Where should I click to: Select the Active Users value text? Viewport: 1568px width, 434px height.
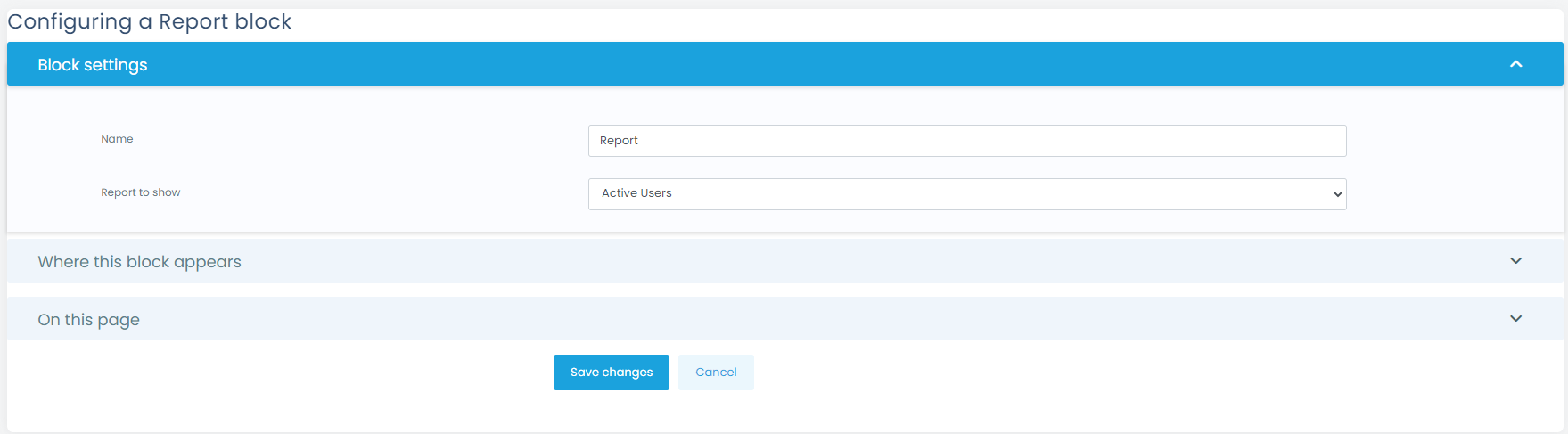pyautogui.click(x=636, y=193)
